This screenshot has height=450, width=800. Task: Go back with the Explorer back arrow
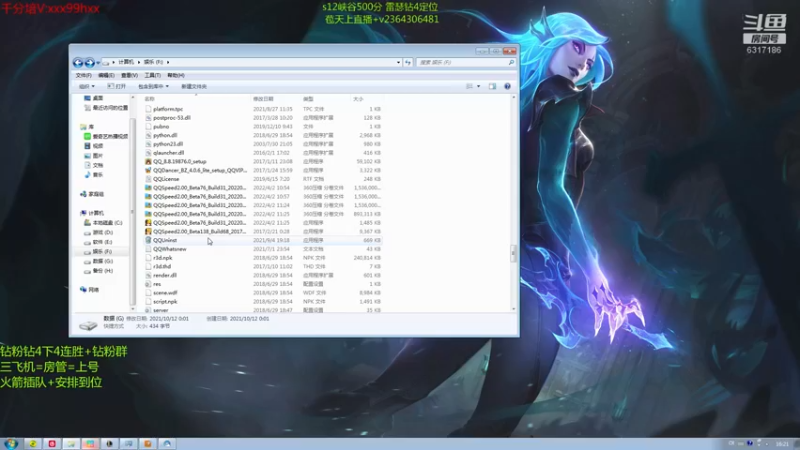click(78, 62)
